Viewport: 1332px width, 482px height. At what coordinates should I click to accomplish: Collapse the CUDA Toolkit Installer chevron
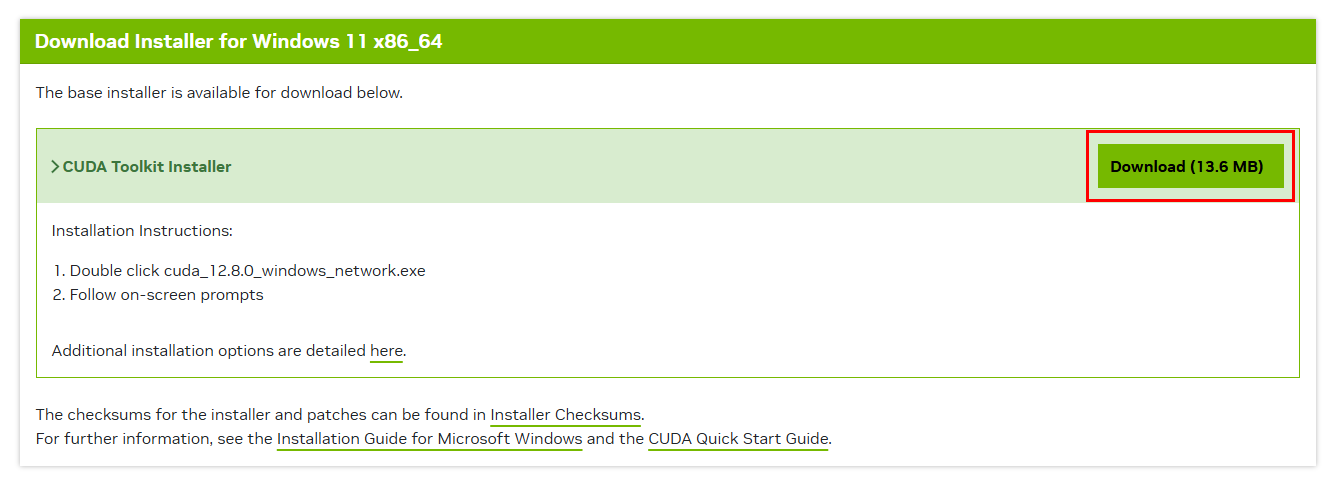(x=55, y=167)
